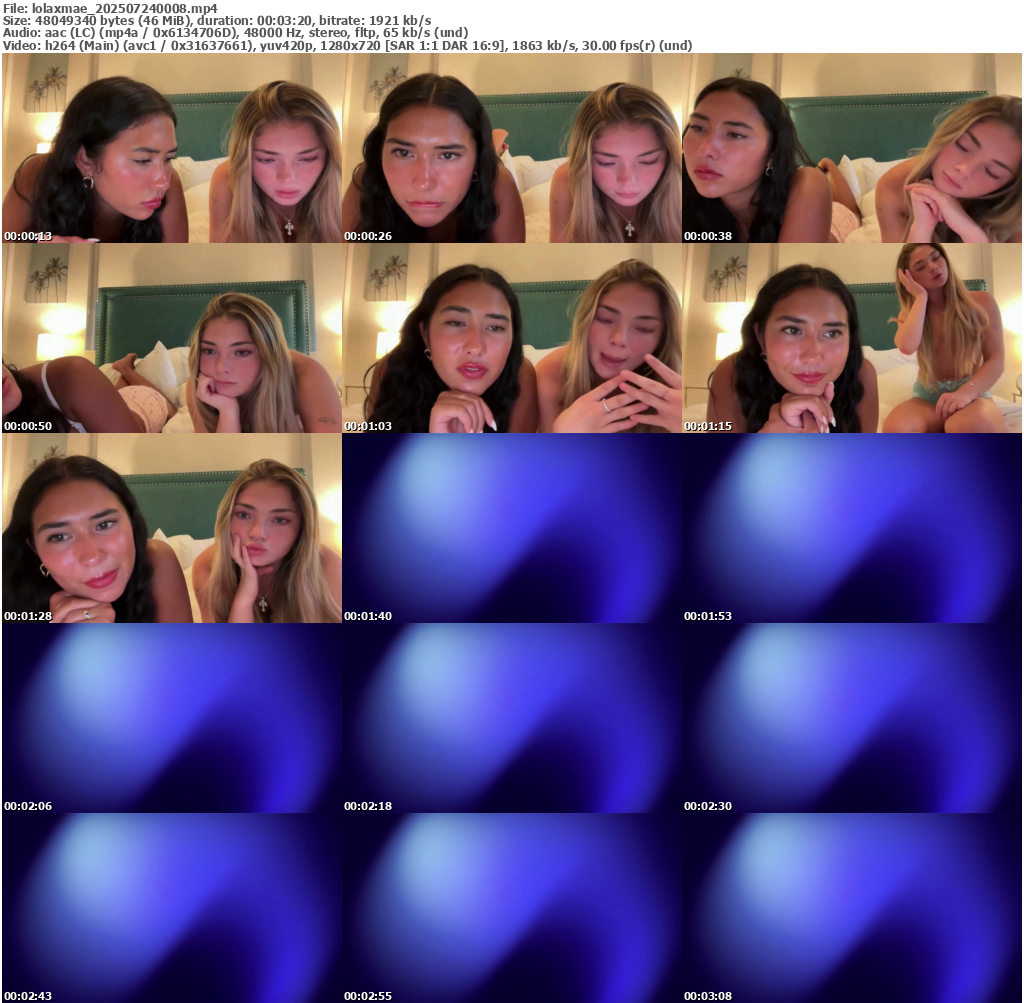Click the 00:01:03 timestamp label
The image size is (1024, 1003).
368,426
